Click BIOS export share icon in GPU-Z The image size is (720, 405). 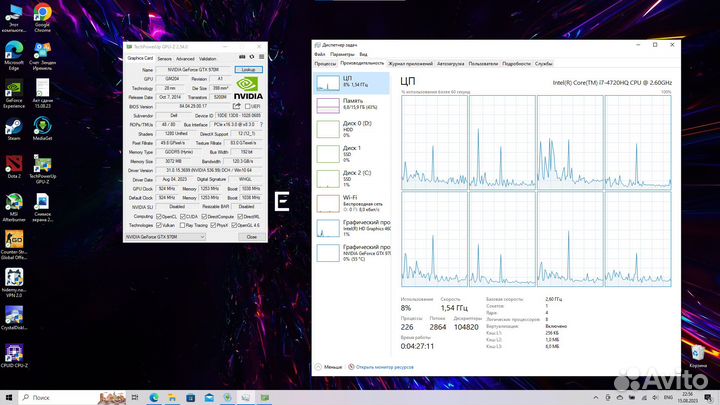[x=236, y=106]
